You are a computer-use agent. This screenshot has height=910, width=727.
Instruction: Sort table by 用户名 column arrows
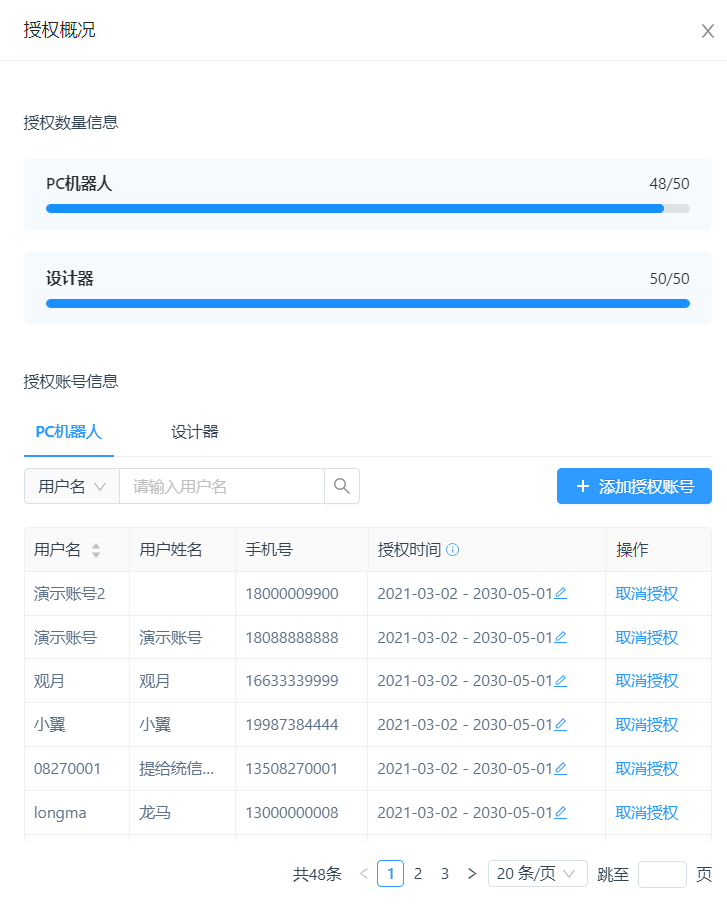96,550
